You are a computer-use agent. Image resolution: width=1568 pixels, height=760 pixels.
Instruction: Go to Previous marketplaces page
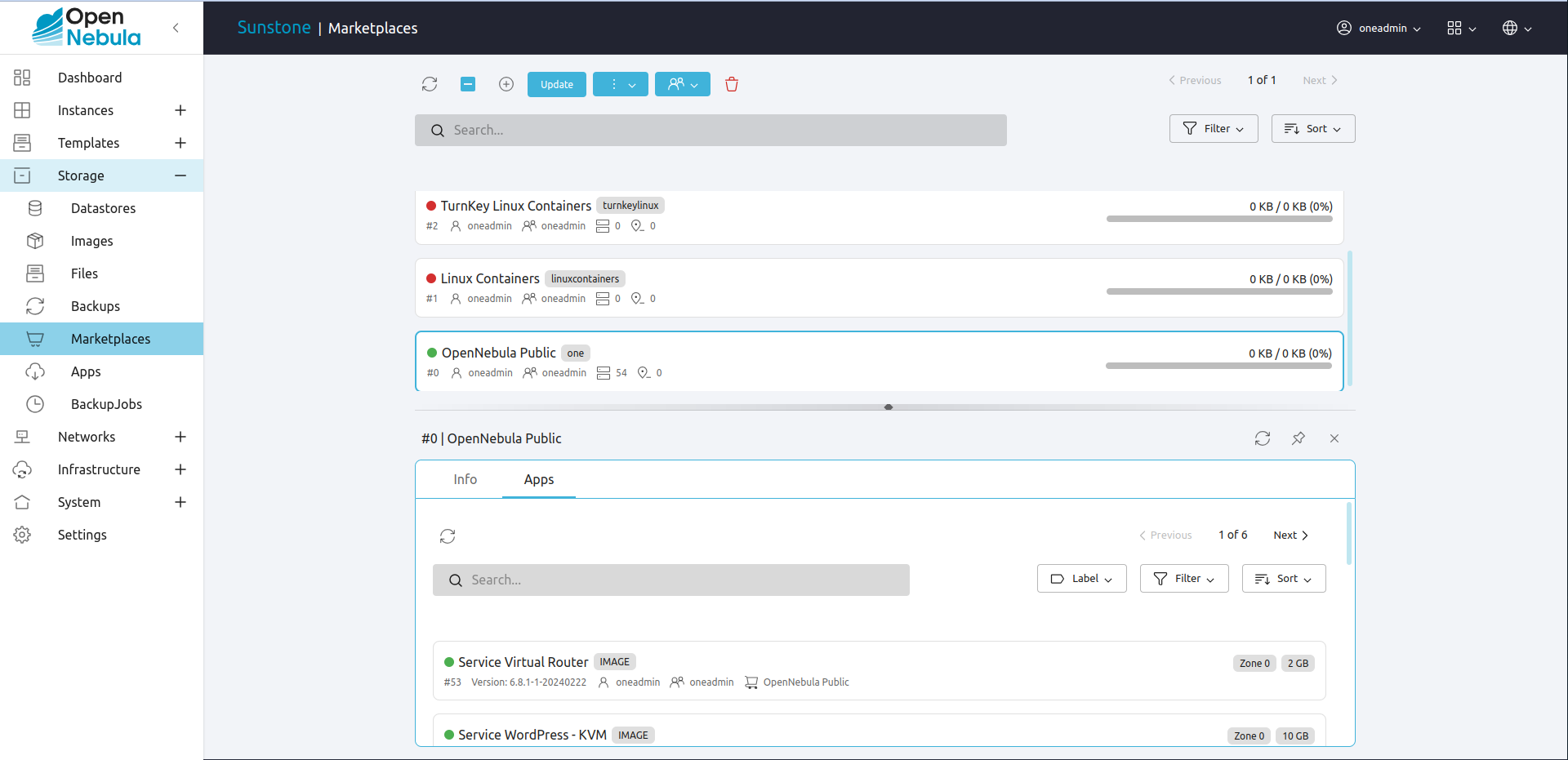(1195, 80)
